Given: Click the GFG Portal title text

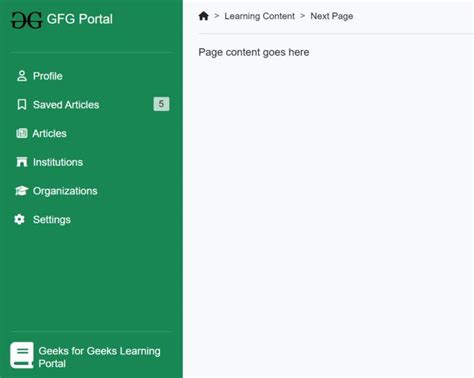Looking at the screenshot, I should [x=80, y=19].
